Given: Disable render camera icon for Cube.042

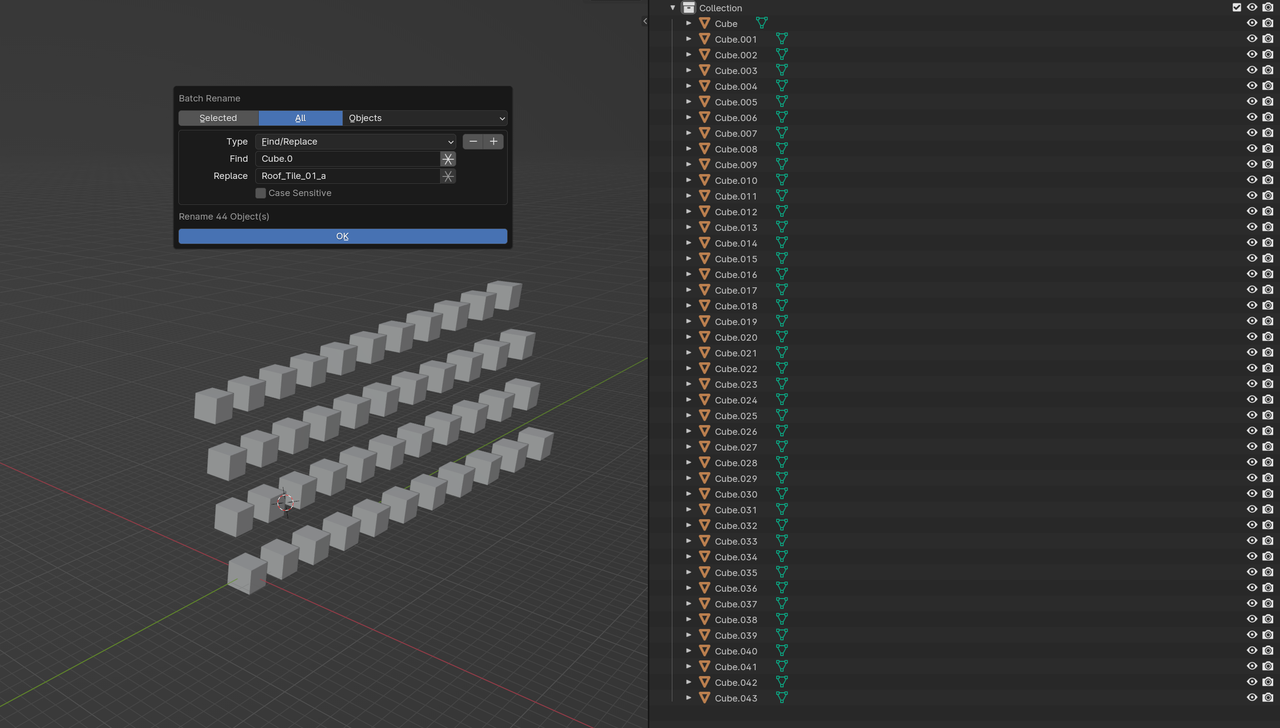Looking at the screenshot, I should [x=1268, y=682].
